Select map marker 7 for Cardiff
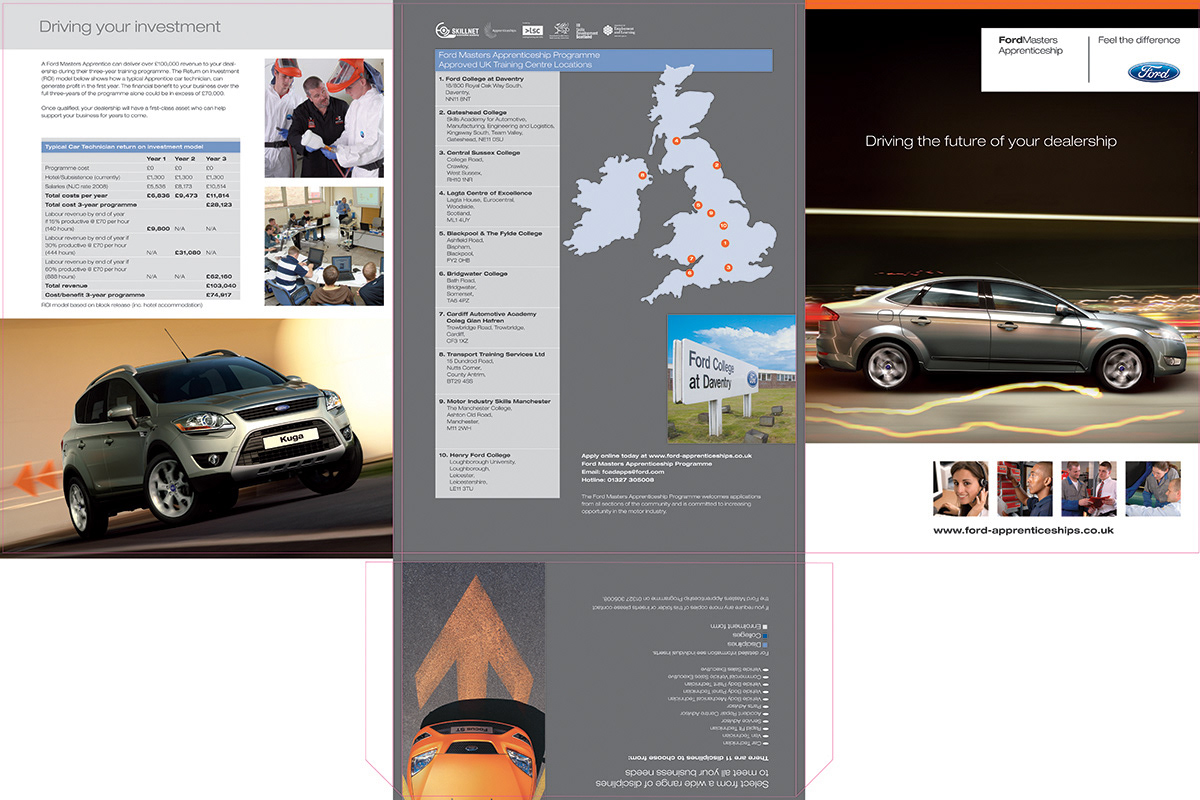Screen dimensions: 1200x800 coord(691,259)
